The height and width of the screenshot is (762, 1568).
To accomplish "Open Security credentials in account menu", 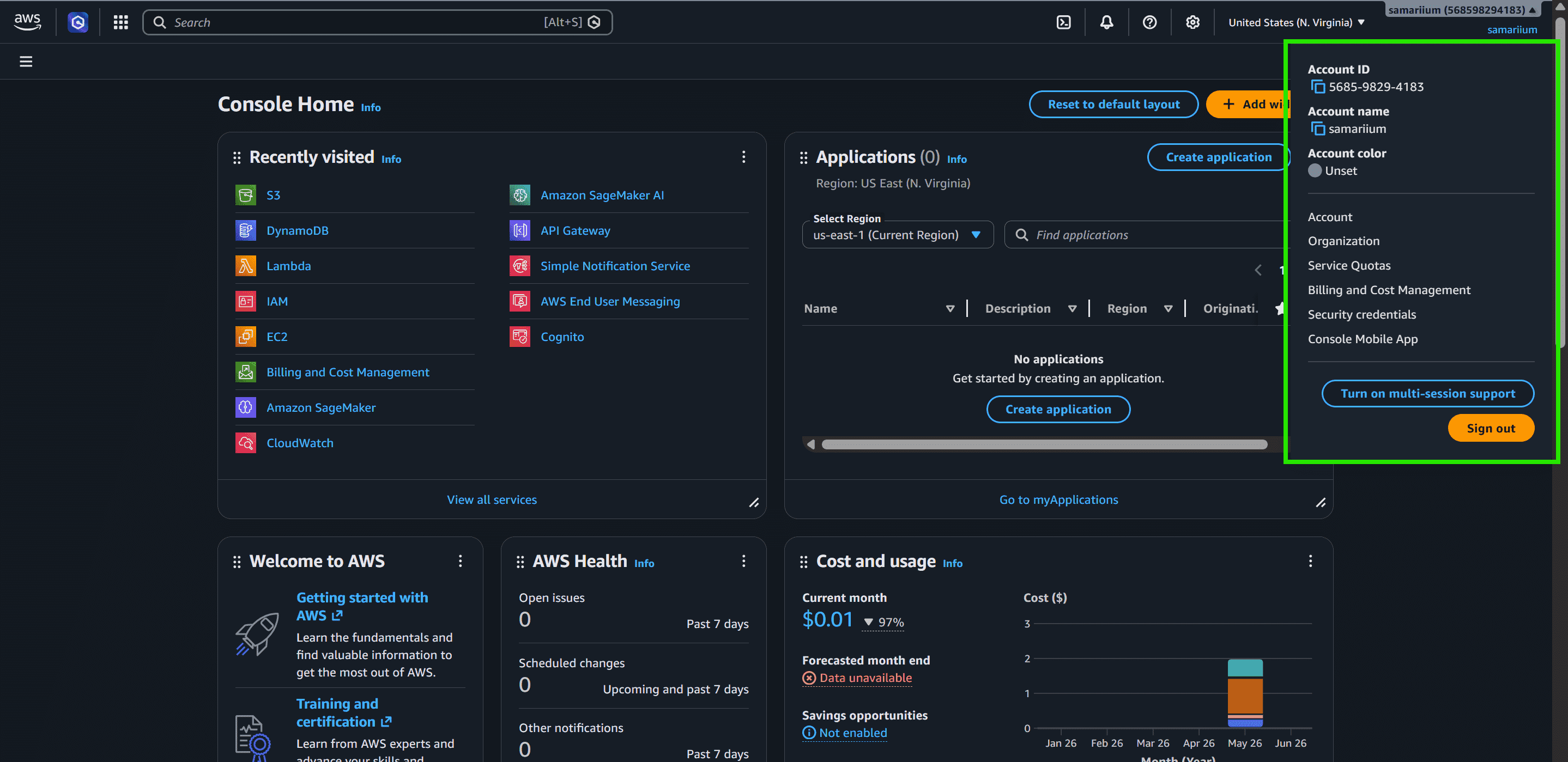I will coord(1361,314).
